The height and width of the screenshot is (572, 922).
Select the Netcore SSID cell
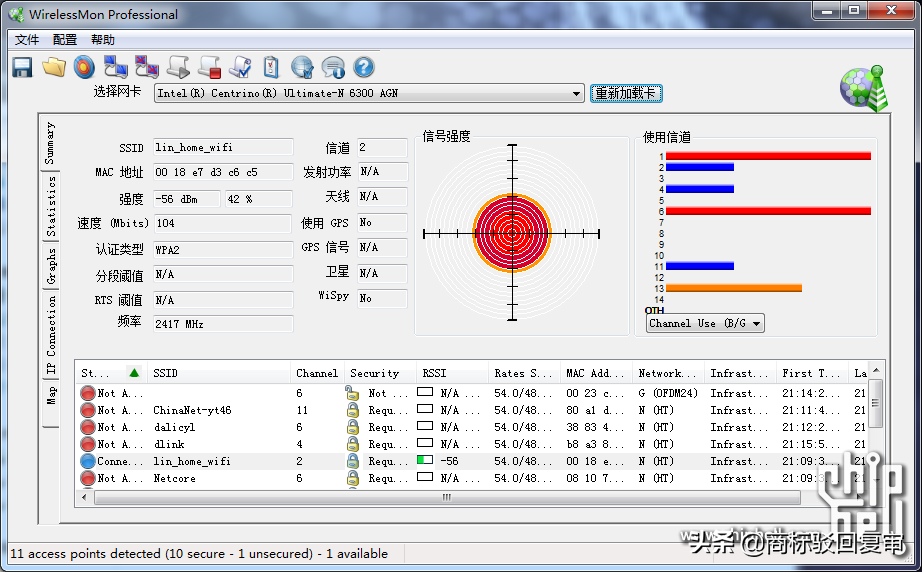[x=175, y=478]
